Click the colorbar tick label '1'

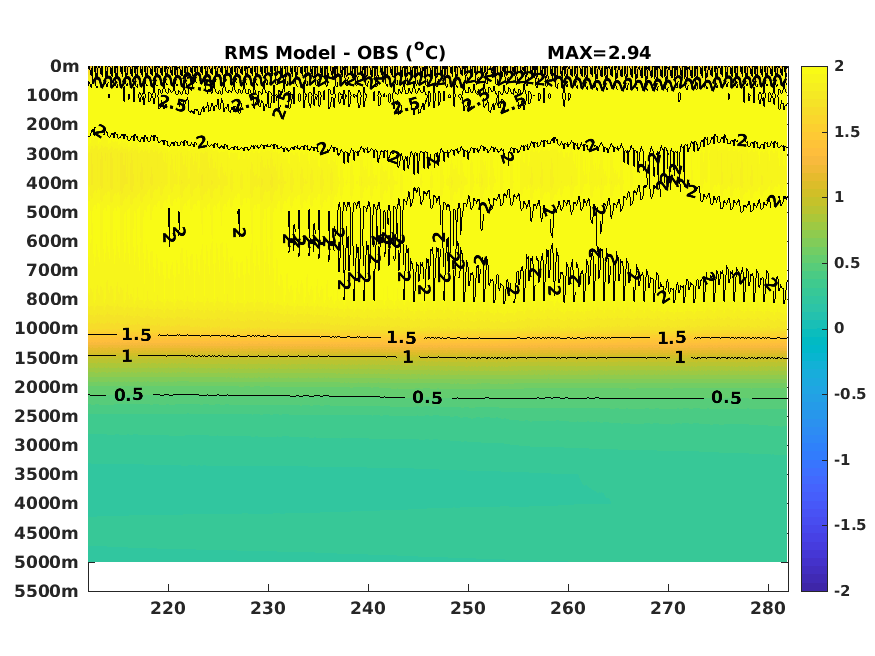[839, 197]
